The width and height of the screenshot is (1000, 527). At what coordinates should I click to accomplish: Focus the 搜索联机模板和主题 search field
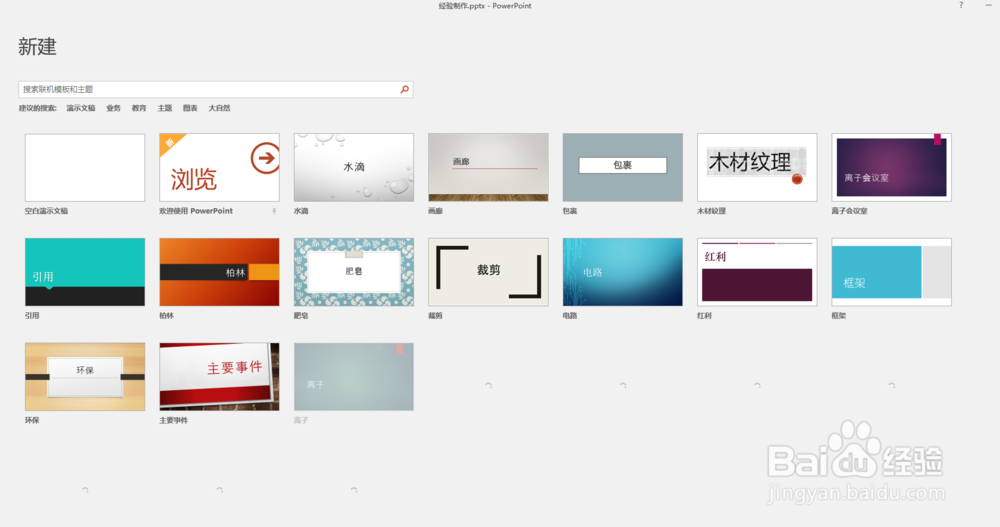216,89
